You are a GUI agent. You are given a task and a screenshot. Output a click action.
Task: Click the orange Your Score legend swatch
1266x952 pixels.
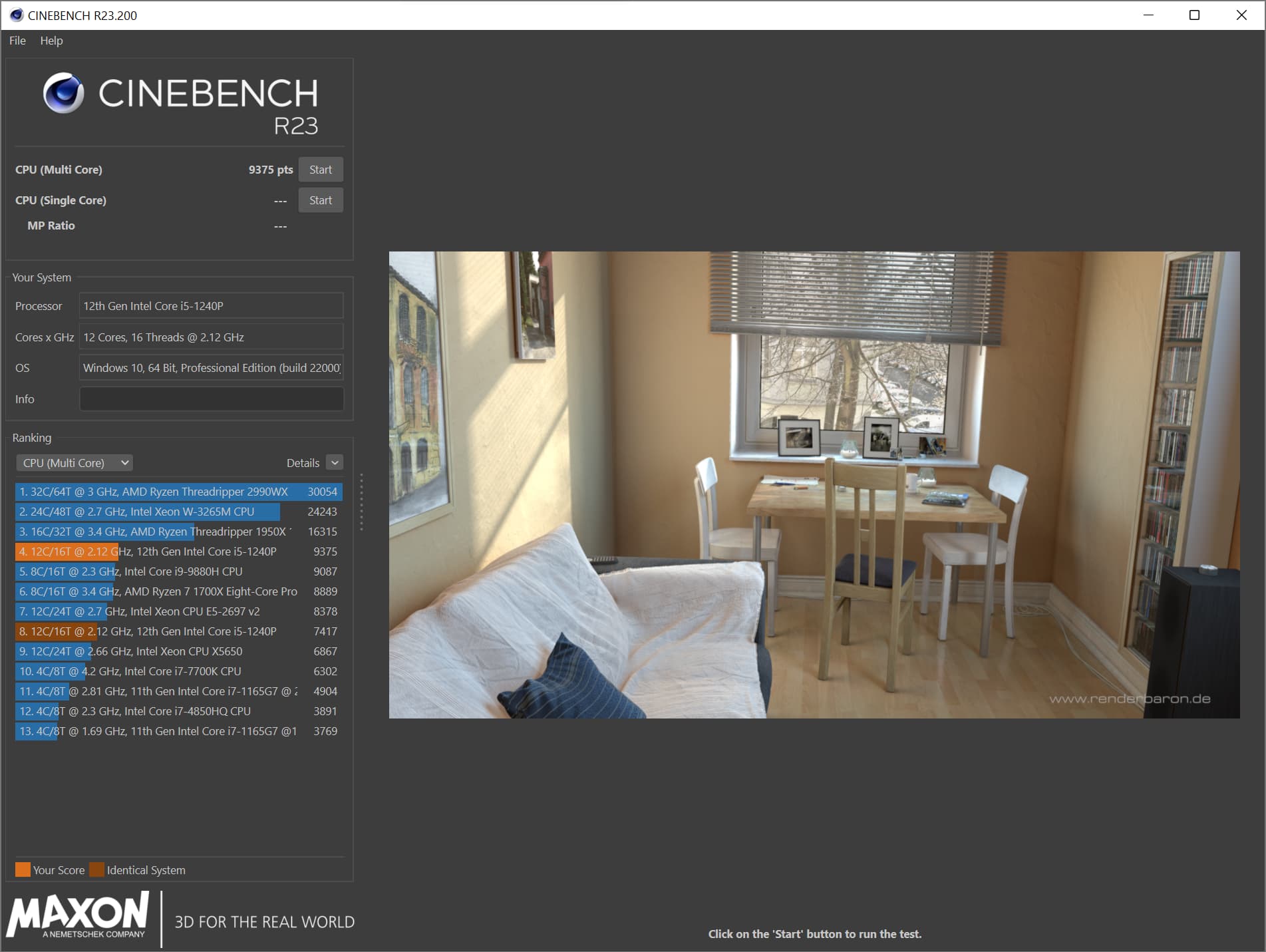[23, 870]
